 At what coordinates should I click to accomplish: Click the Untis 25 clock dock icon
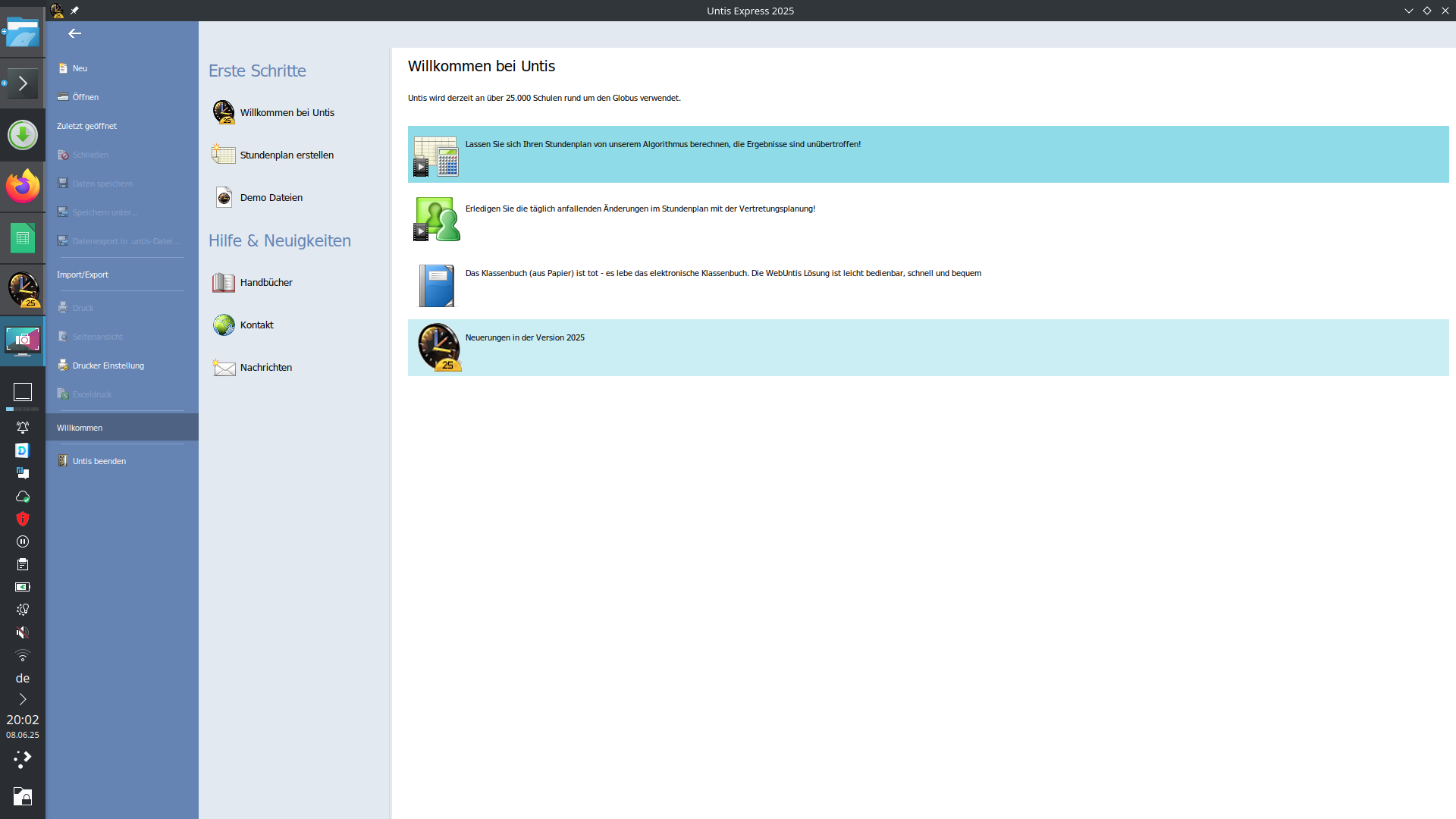(x=23, y=290)
